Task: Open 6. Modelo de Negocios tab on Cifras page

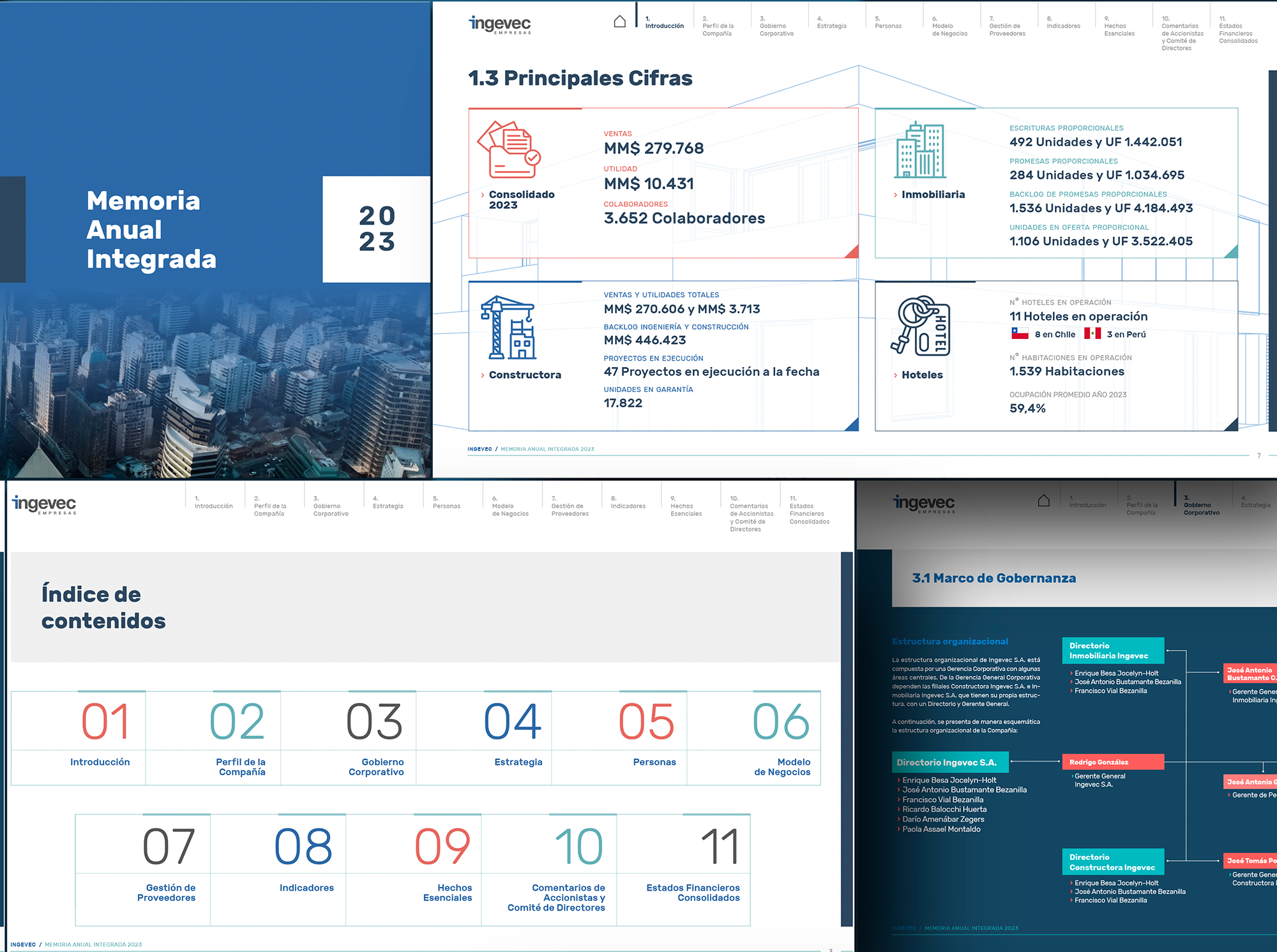Action: tap(949, 26)
